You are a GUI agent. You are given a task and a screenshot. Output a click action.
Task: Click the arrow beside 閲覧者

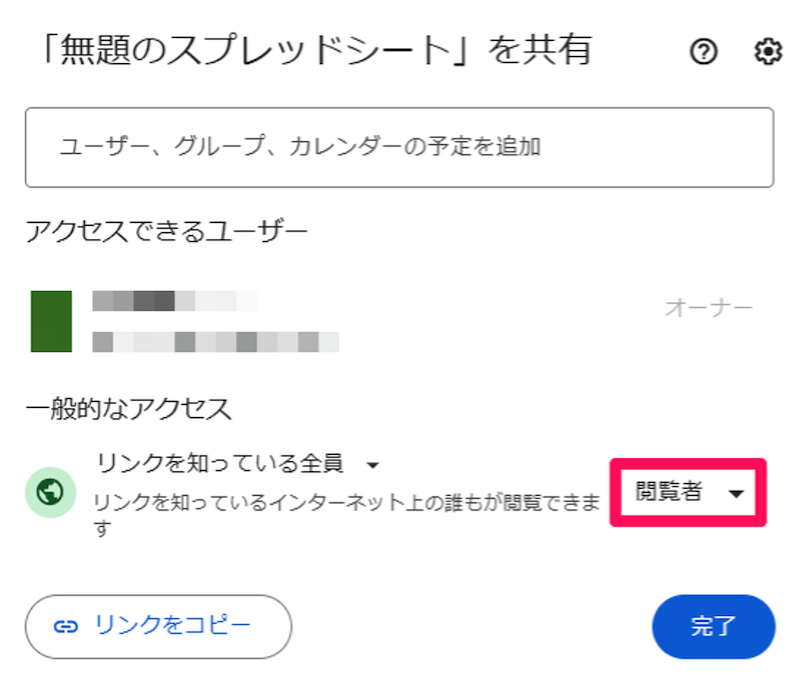(737, 493)
